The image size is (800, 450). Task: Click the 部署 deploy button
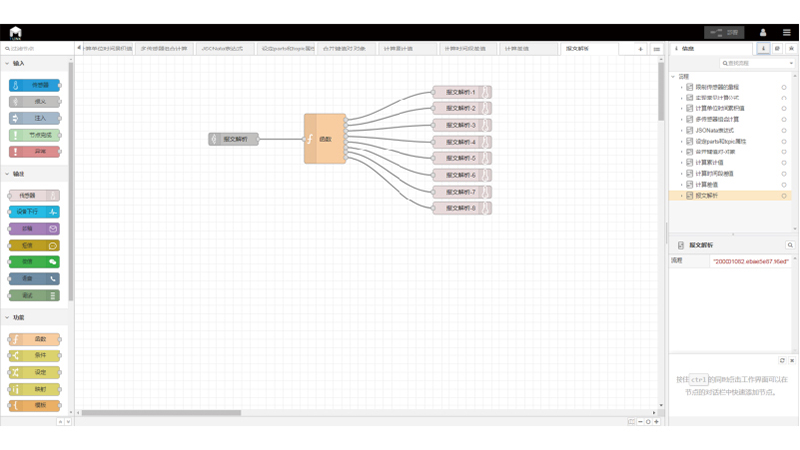pos(724,33)
